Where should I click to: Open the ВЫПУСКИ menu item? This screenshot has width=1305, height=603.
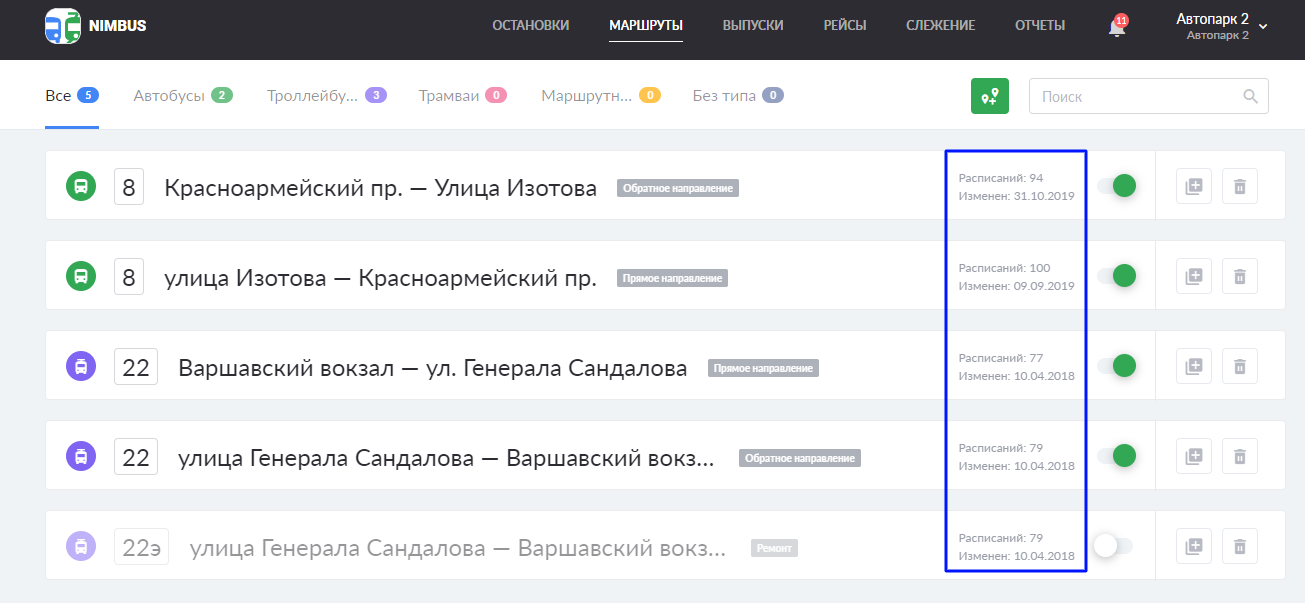753,26
